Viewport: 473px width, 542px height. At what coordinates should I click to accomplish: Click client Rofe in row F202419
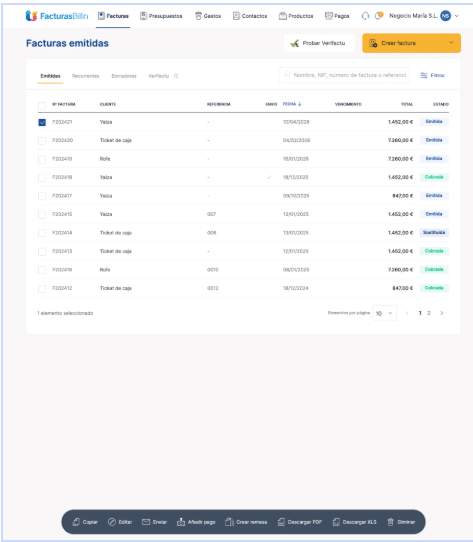[105, 159]
